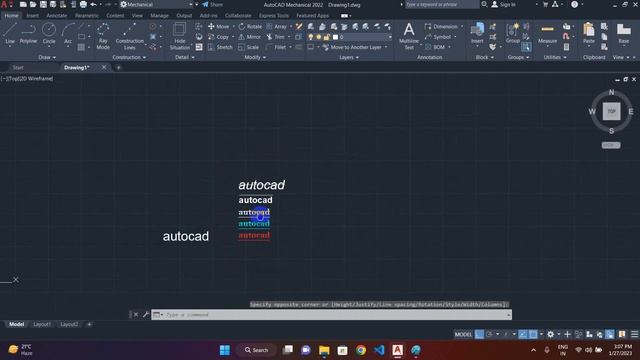Click Sign In

click(503, 4)
